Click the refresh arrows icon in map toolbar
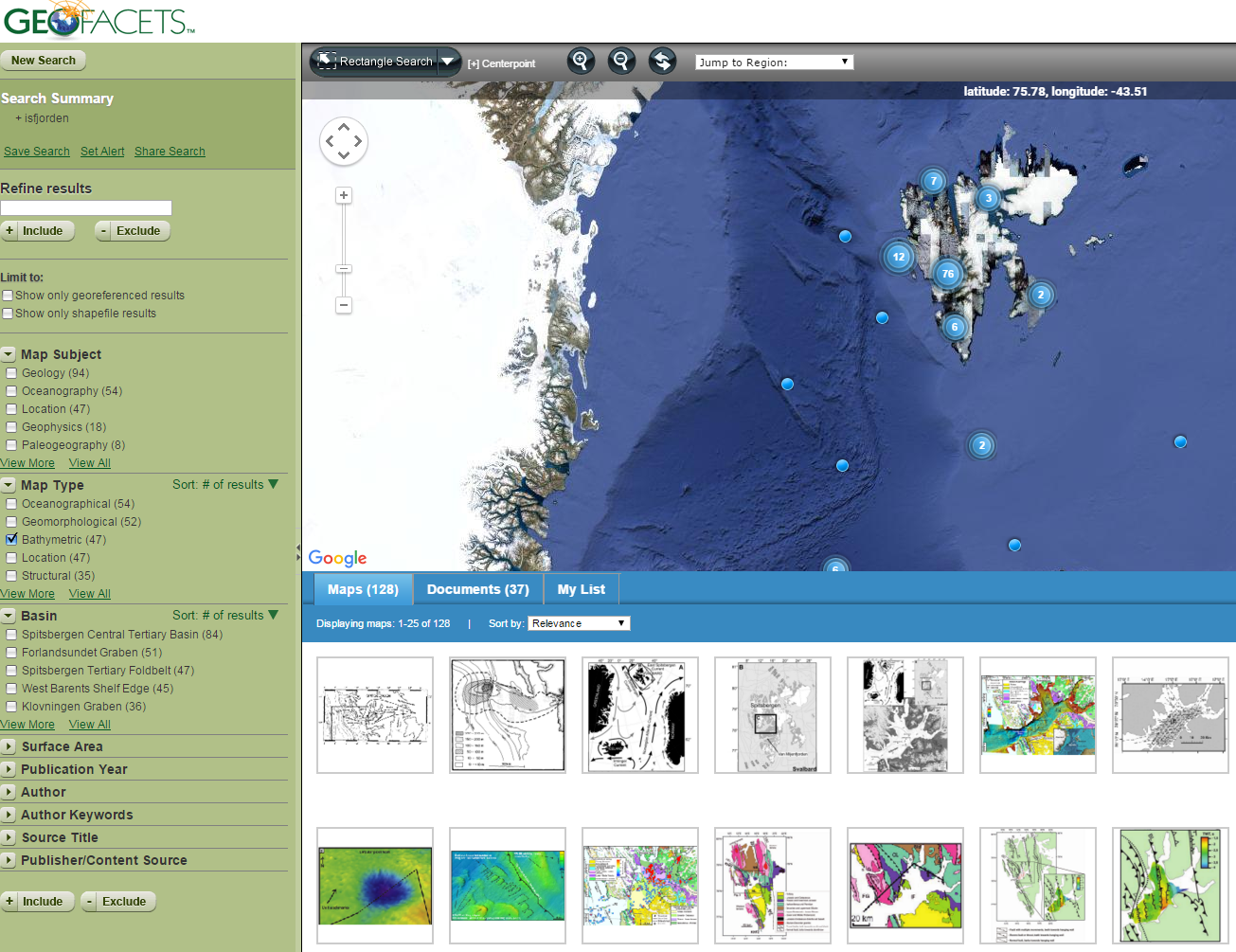1236x952 pixels. coord(662,62)
